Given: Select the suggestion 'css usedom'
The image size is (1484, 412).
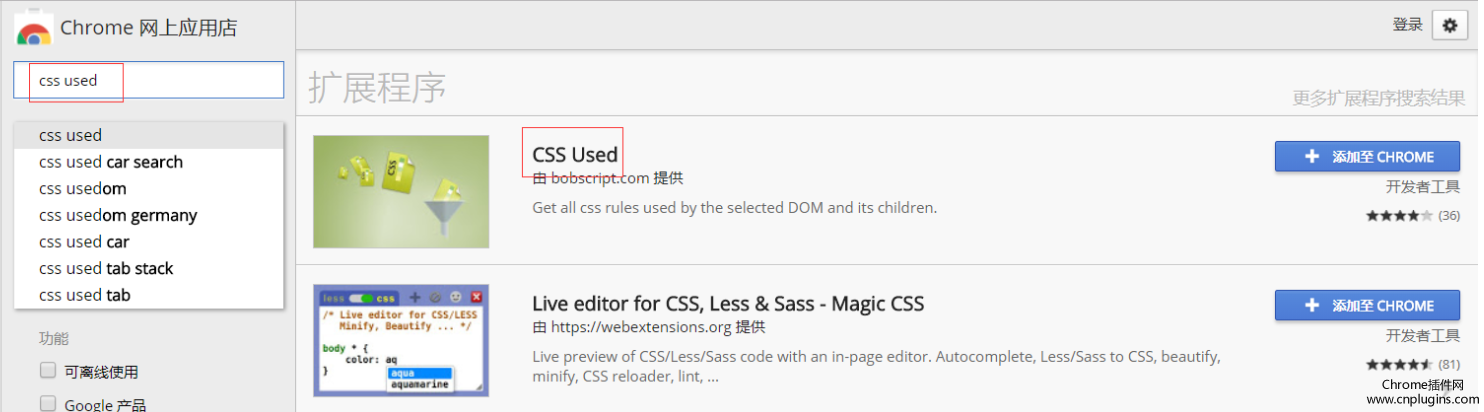Looking at the screenshot, I should [149, 188].
